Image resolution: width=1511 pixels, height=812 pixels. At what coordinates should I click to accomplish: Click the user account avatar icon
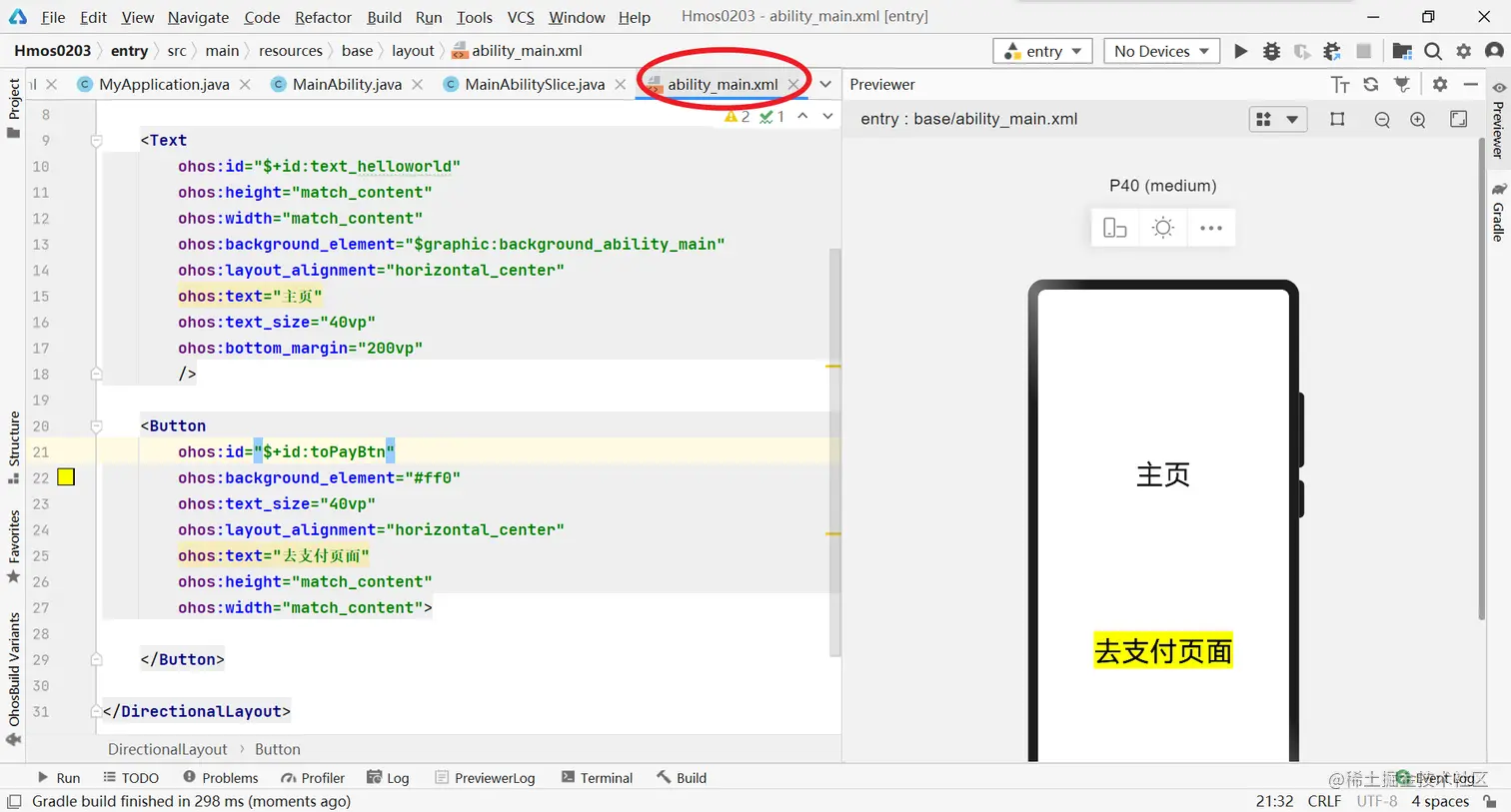(1495, 51)
